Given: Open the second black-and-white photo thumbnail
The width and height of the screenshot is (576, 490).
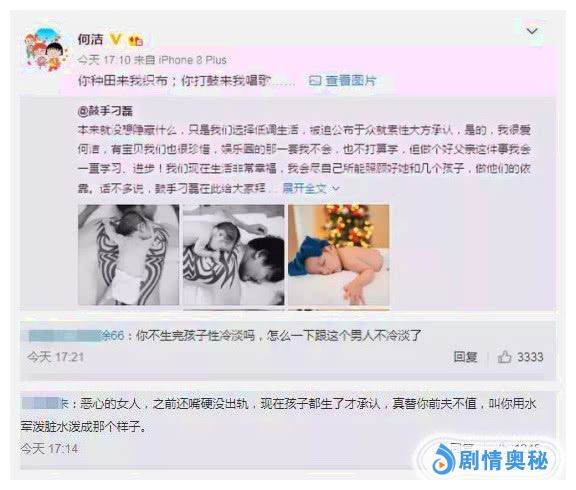Looking at the screenshot, I should [234, 255].
